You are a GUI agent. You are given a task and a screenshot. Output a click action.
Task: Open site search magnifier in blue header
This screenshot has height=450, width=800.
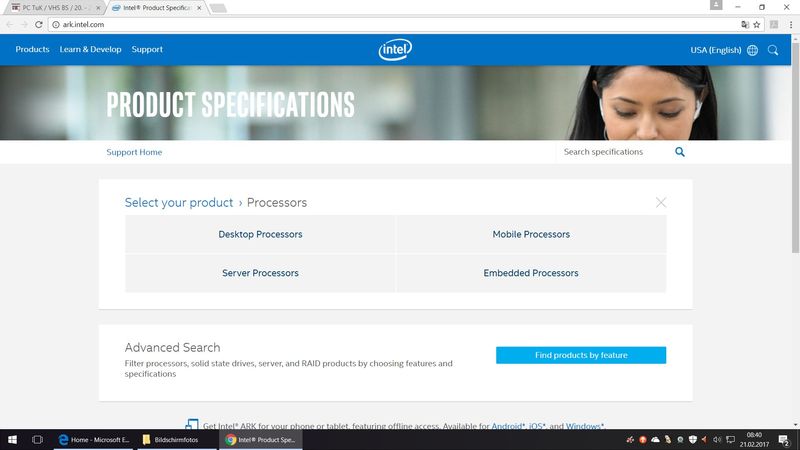point(773,50)
